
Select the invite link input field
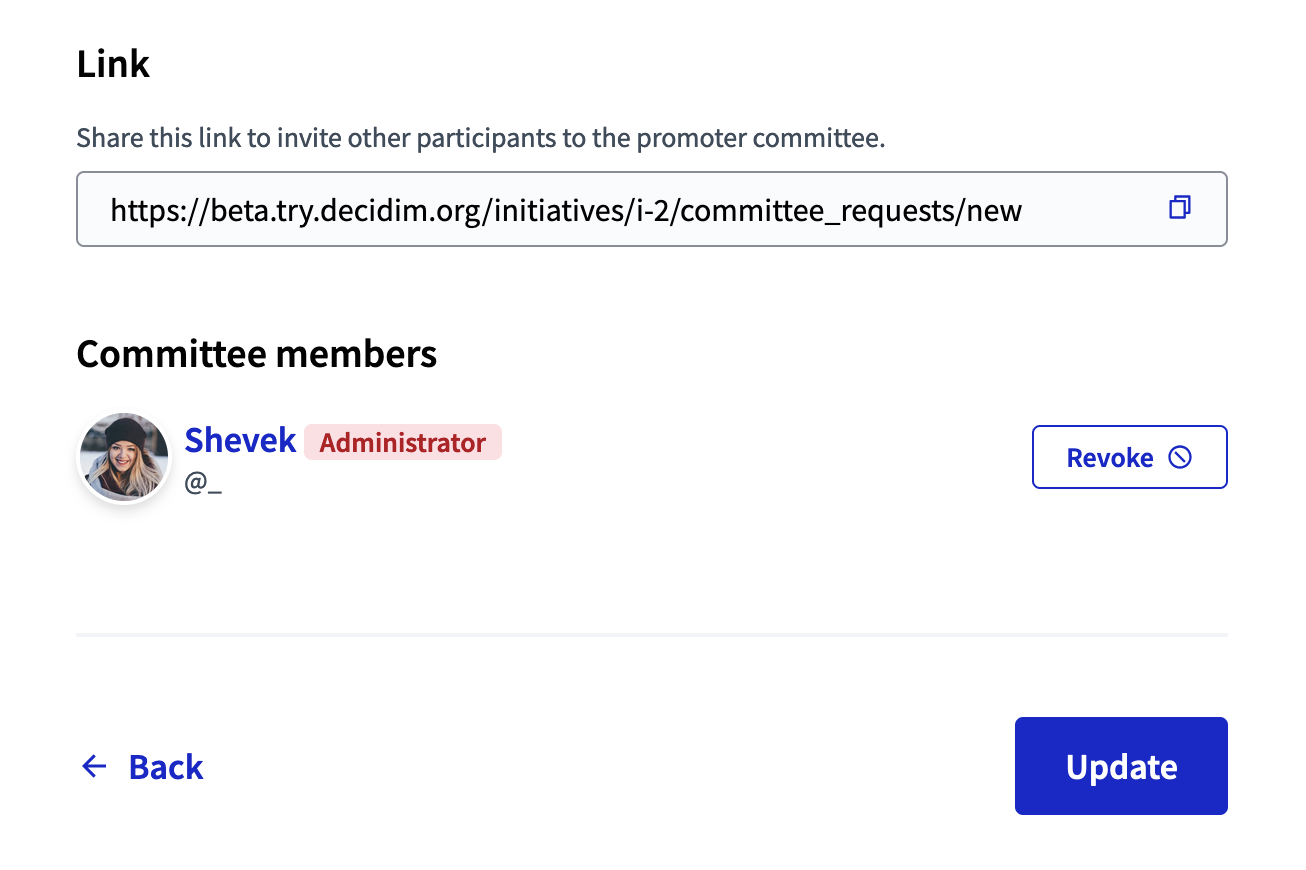point(600,209)
